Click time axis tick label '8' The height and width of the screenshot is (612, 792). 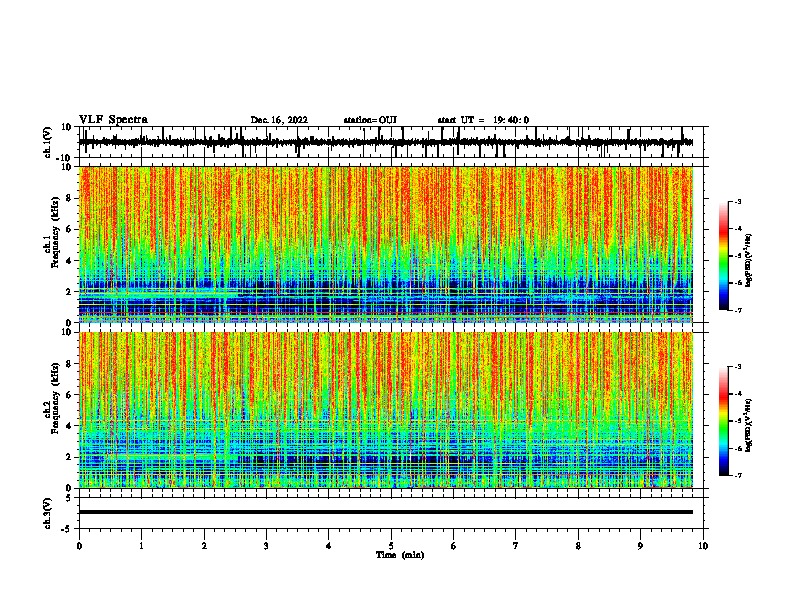pos(578,546)
